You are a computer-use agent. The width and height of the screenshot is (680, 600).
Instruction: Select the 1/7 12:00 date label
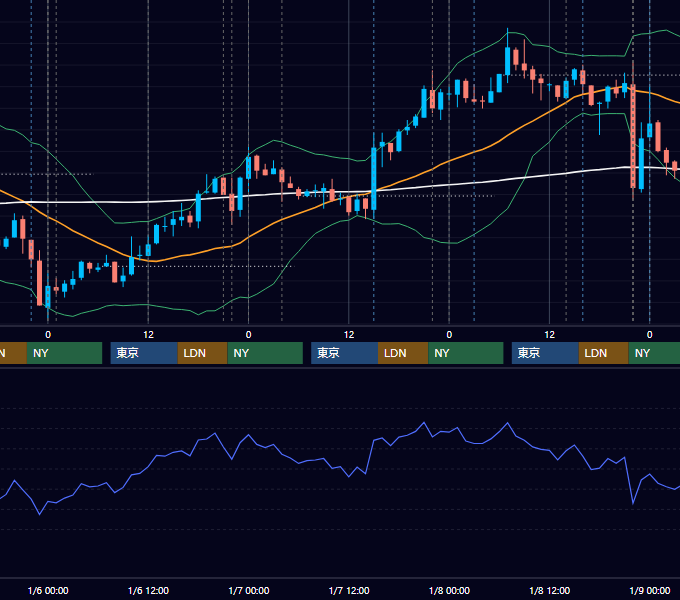coord(349,590)
